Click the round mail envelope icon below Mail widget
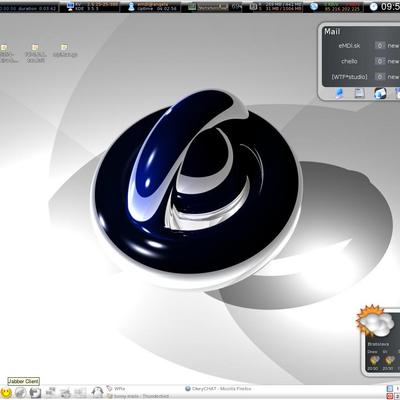This screenshot has height=400, width=400. [x=380, y=93]
